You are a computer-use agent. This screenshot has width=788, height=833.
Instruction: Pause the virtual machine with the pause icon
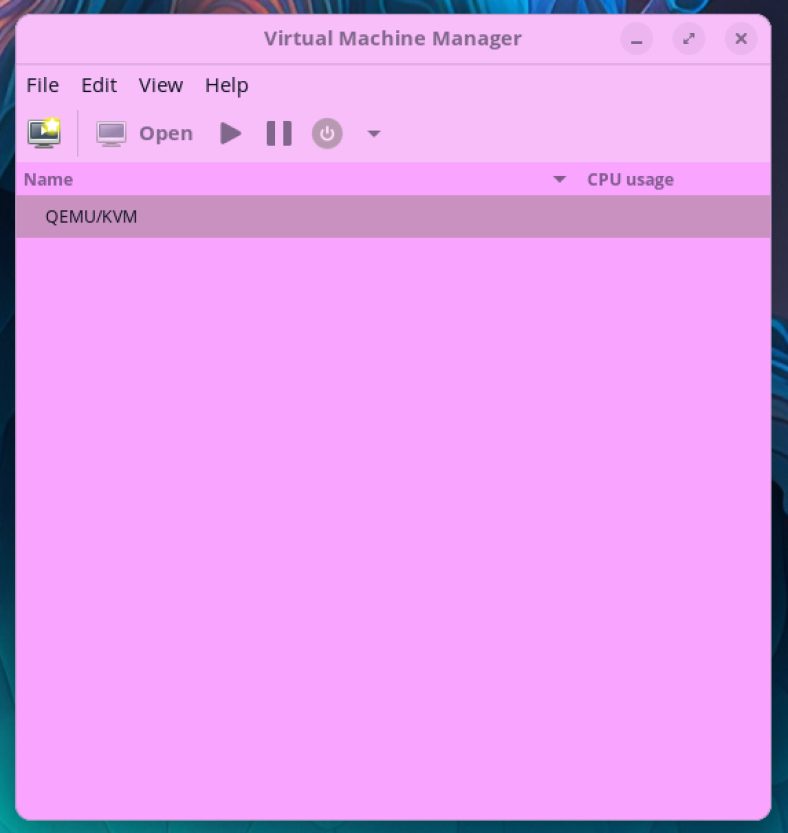coord(279,133)
